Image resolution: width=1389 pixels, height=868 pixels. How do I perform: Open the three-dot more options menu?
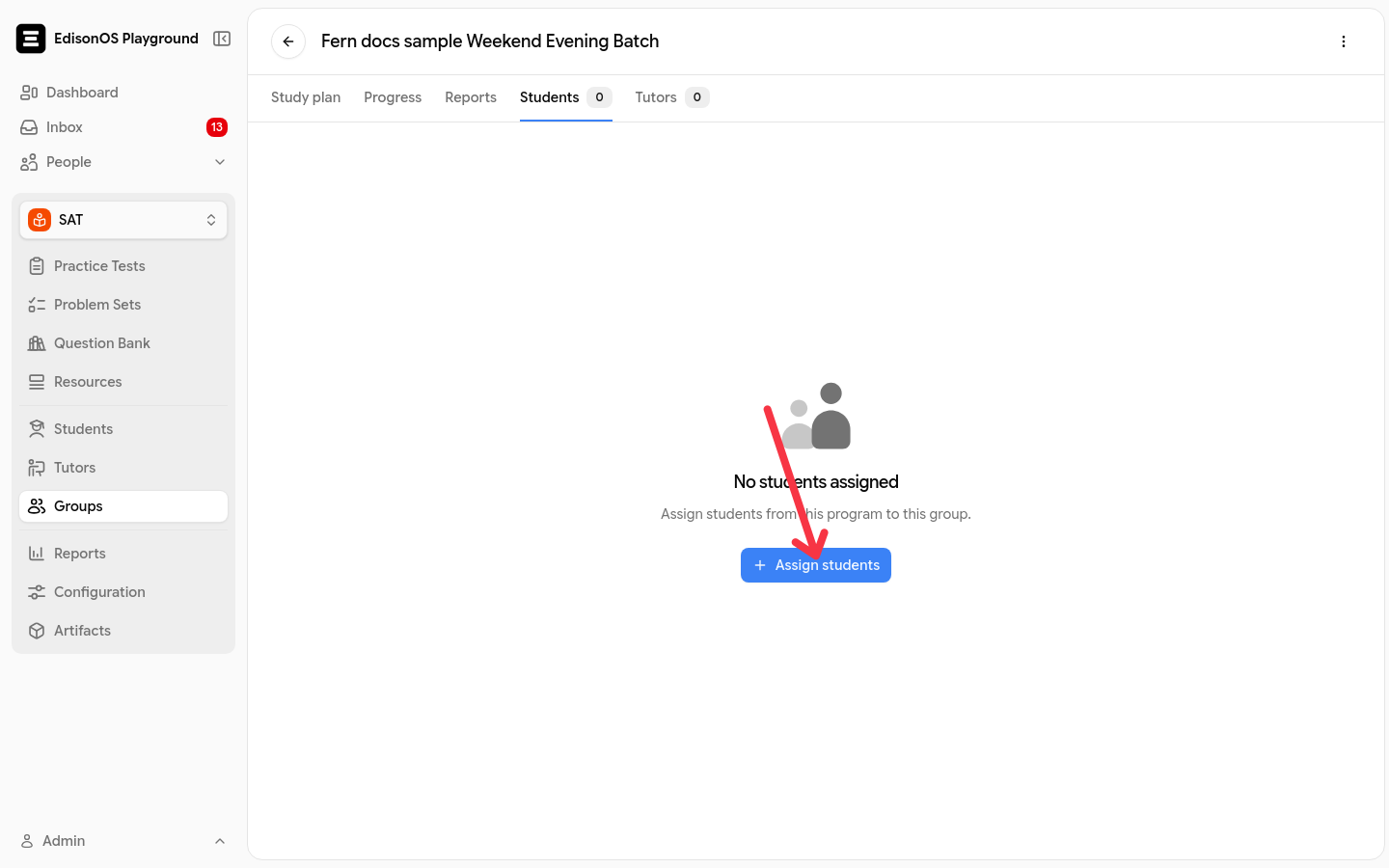tap(1344, 41)
